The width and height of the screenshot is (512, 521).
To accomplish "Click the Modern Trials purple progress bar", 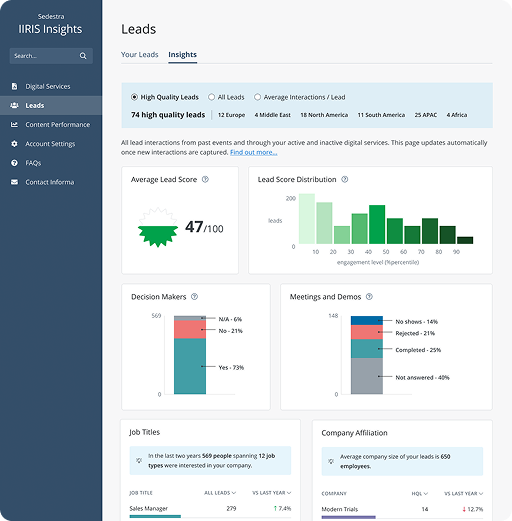I will tap(348, 517).
